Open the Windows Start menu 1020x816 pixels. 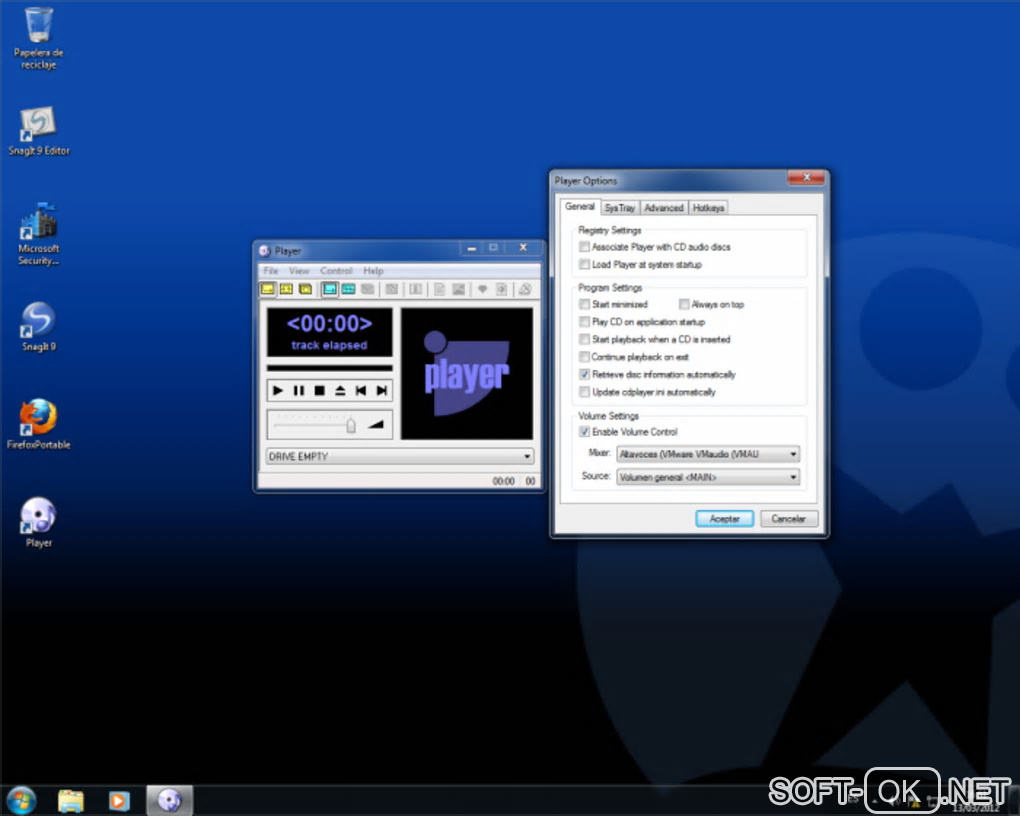(21, 800)
